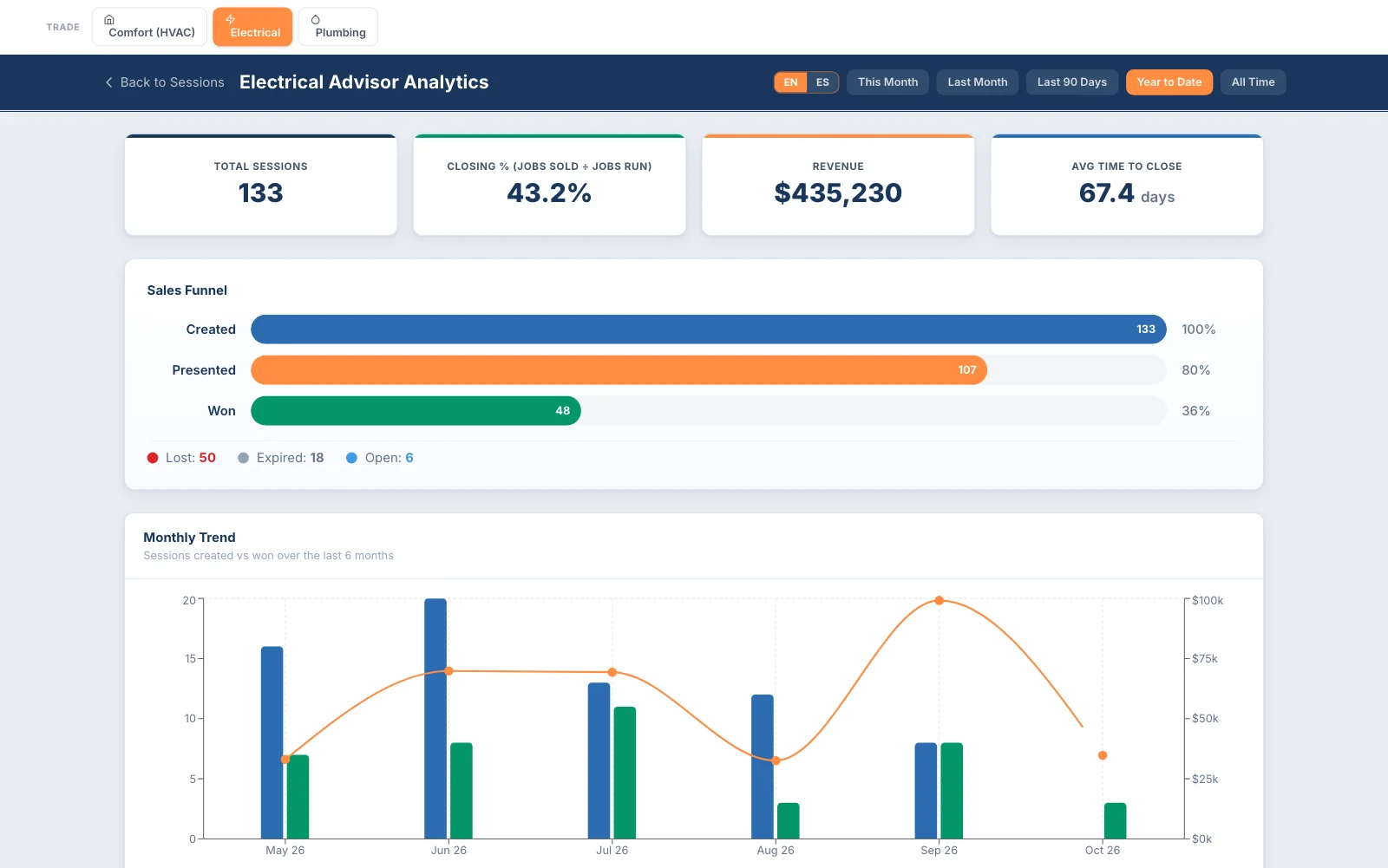Click the Electrical Advisor Analytics title
1388x868 pixels.
point(364,82)
